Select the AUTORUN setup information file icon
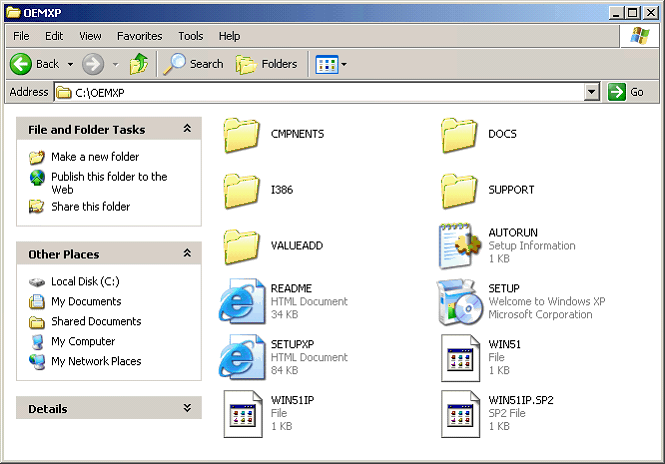The image size is (665, 464). click(459, 245)
